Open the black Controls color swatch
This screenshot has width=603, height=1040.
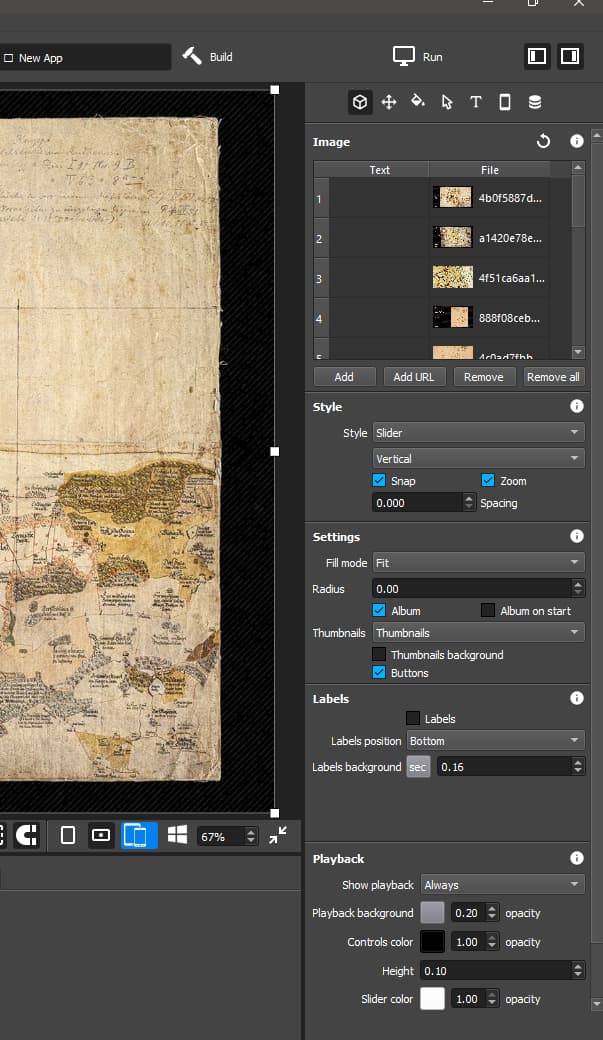(433, 942)
